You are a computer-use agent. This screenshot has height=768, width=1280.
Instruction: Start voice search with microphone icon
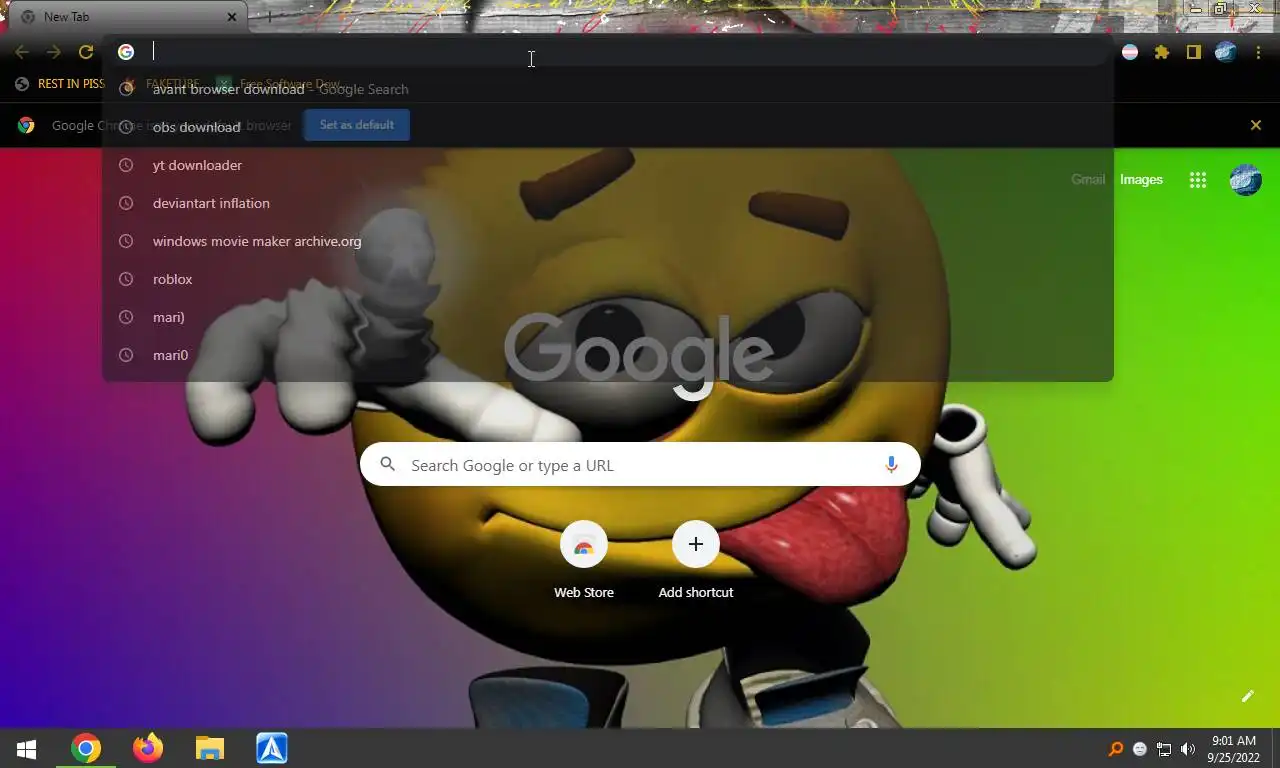pos(891,465)
